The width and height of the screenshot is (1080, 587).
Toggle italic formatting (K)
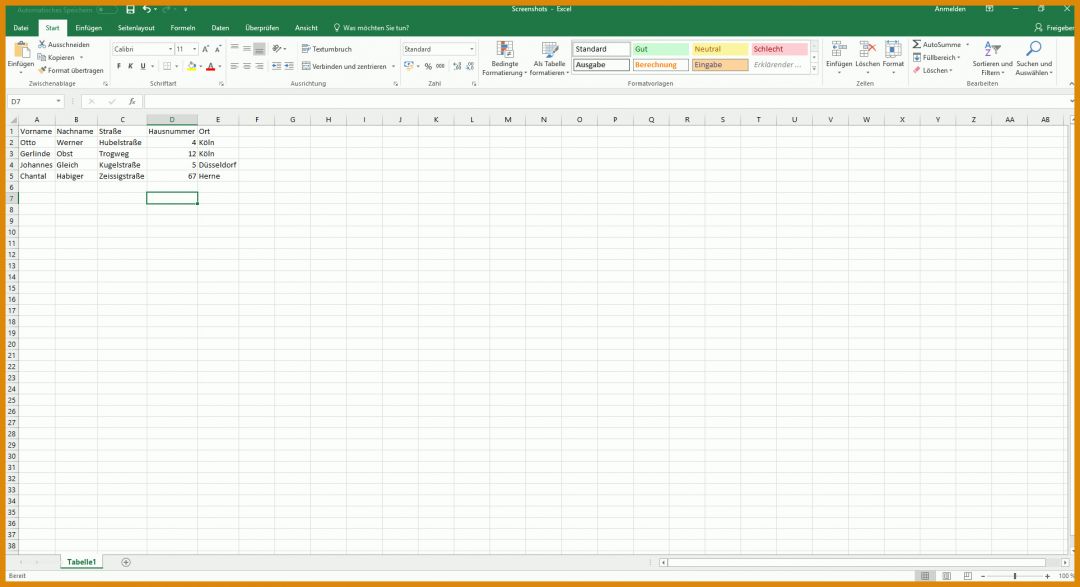click(130, 67)
